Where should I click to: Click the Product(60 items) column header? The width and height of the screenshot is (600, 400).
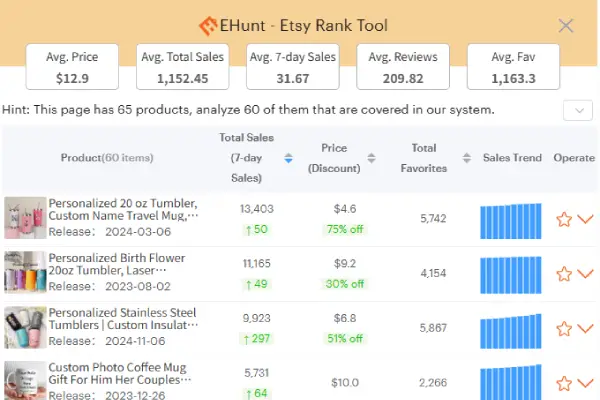coord(107,158)
